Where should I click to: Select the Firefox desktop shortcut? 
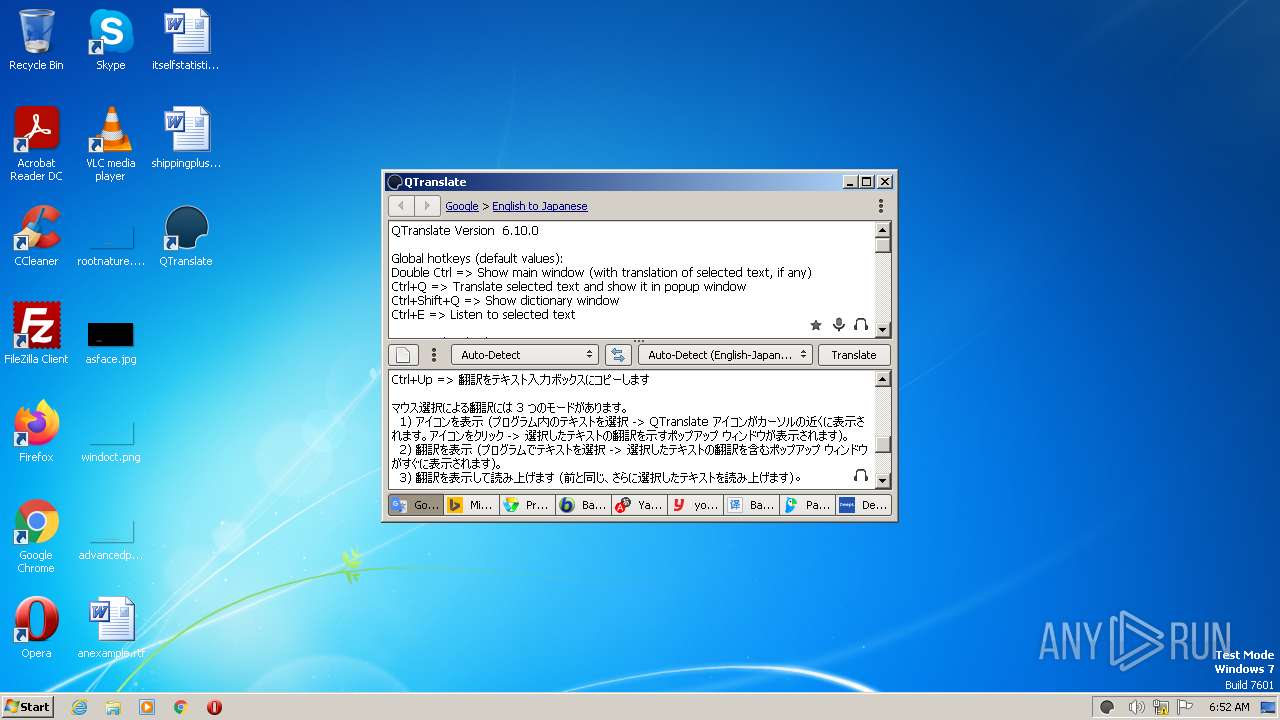point(36,431)
